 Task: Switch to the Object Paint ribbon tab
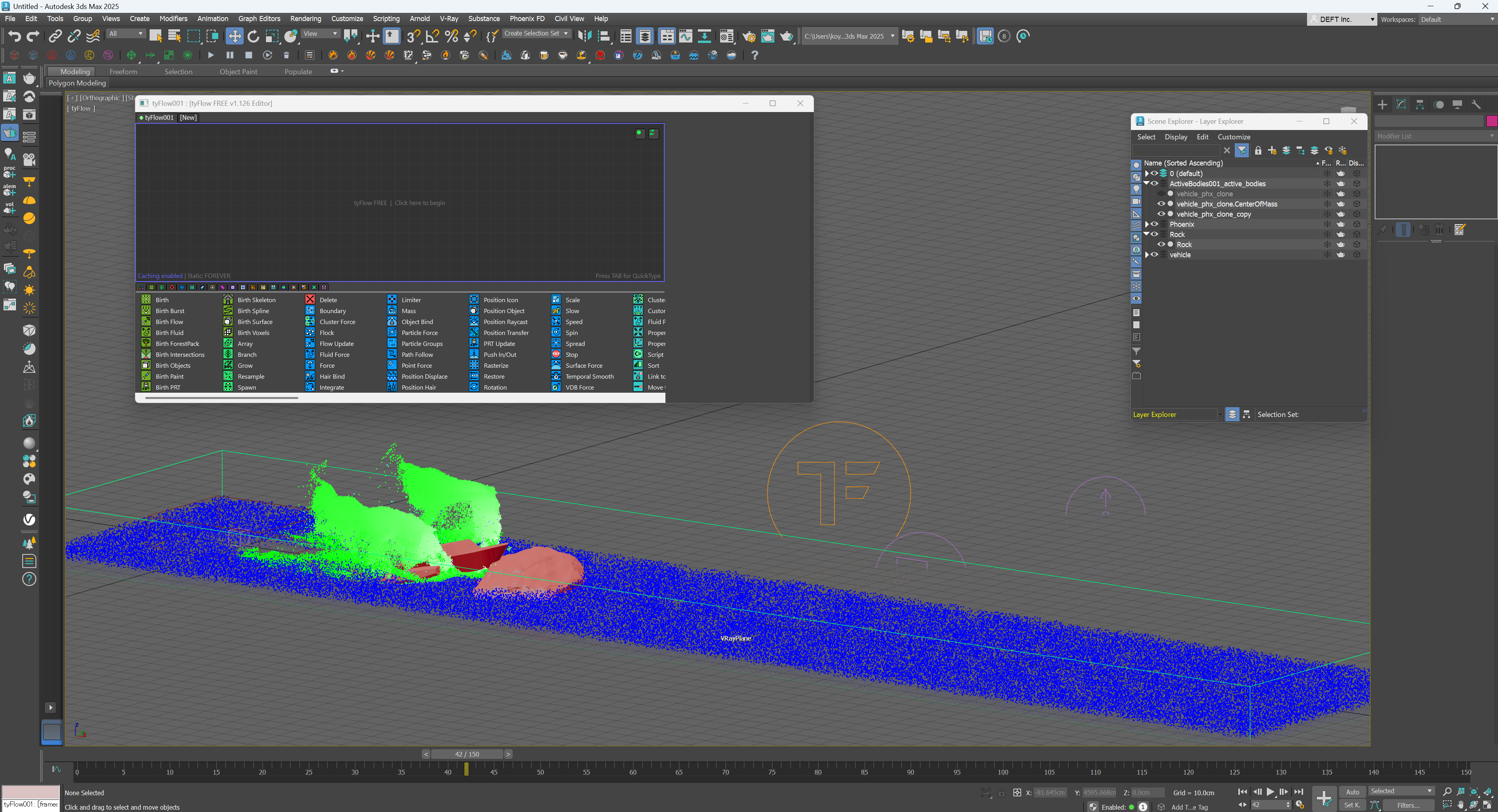[238, 71]
